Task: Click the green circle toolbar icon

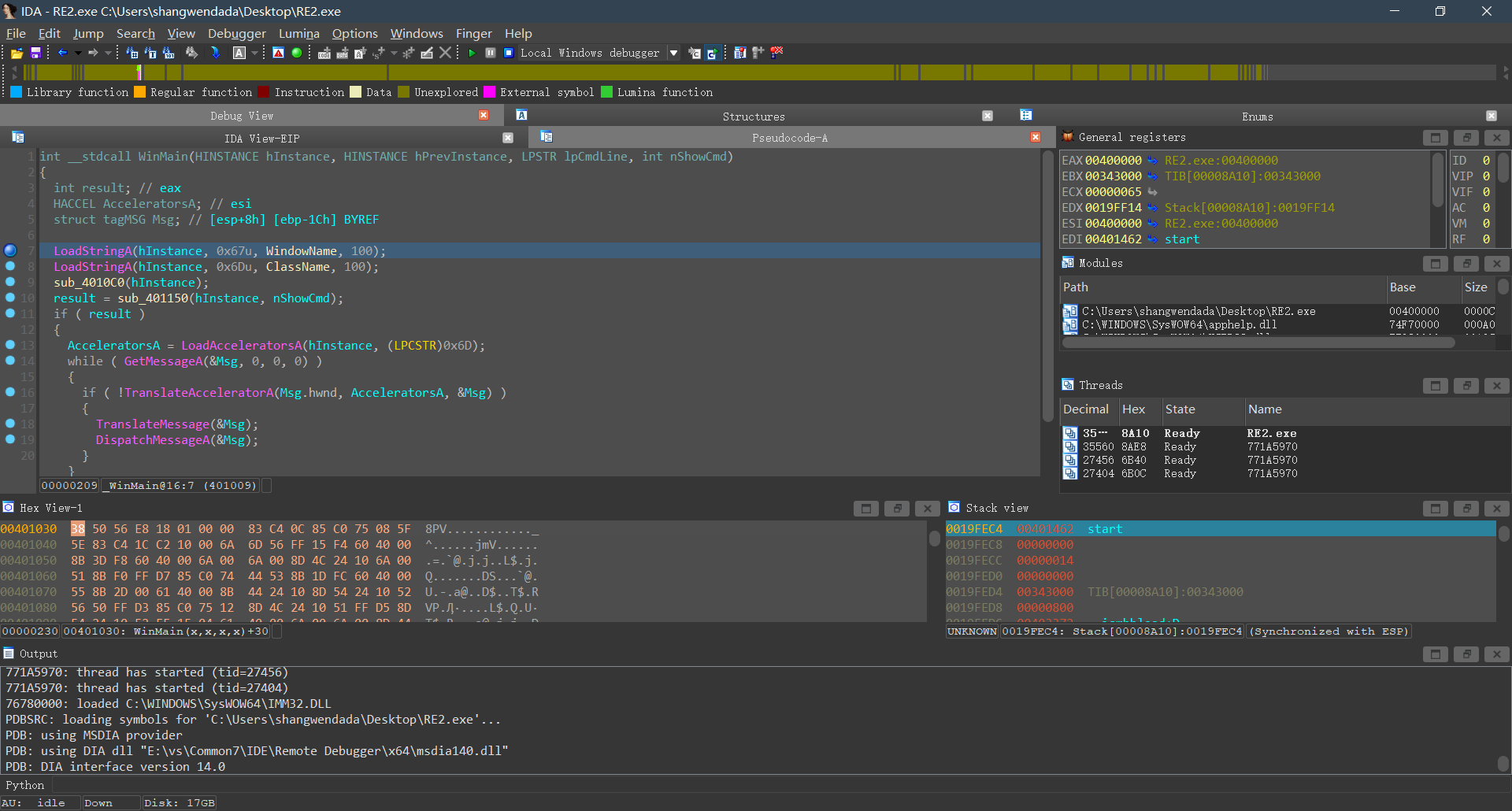Action: [297, 53]
